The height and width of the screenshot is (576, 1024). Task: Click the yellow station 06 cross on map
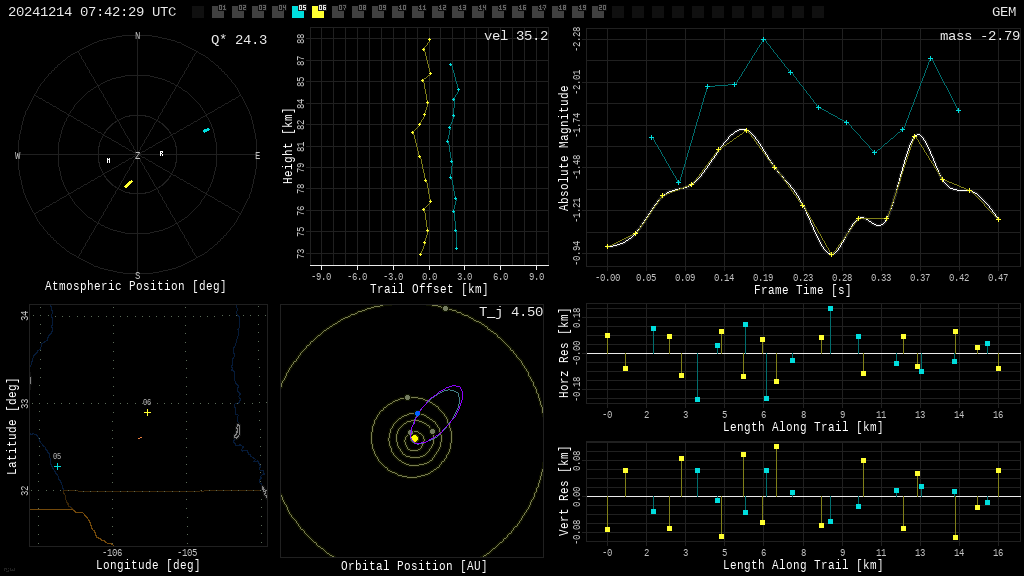pyautogui.click(x=147, y=412)
